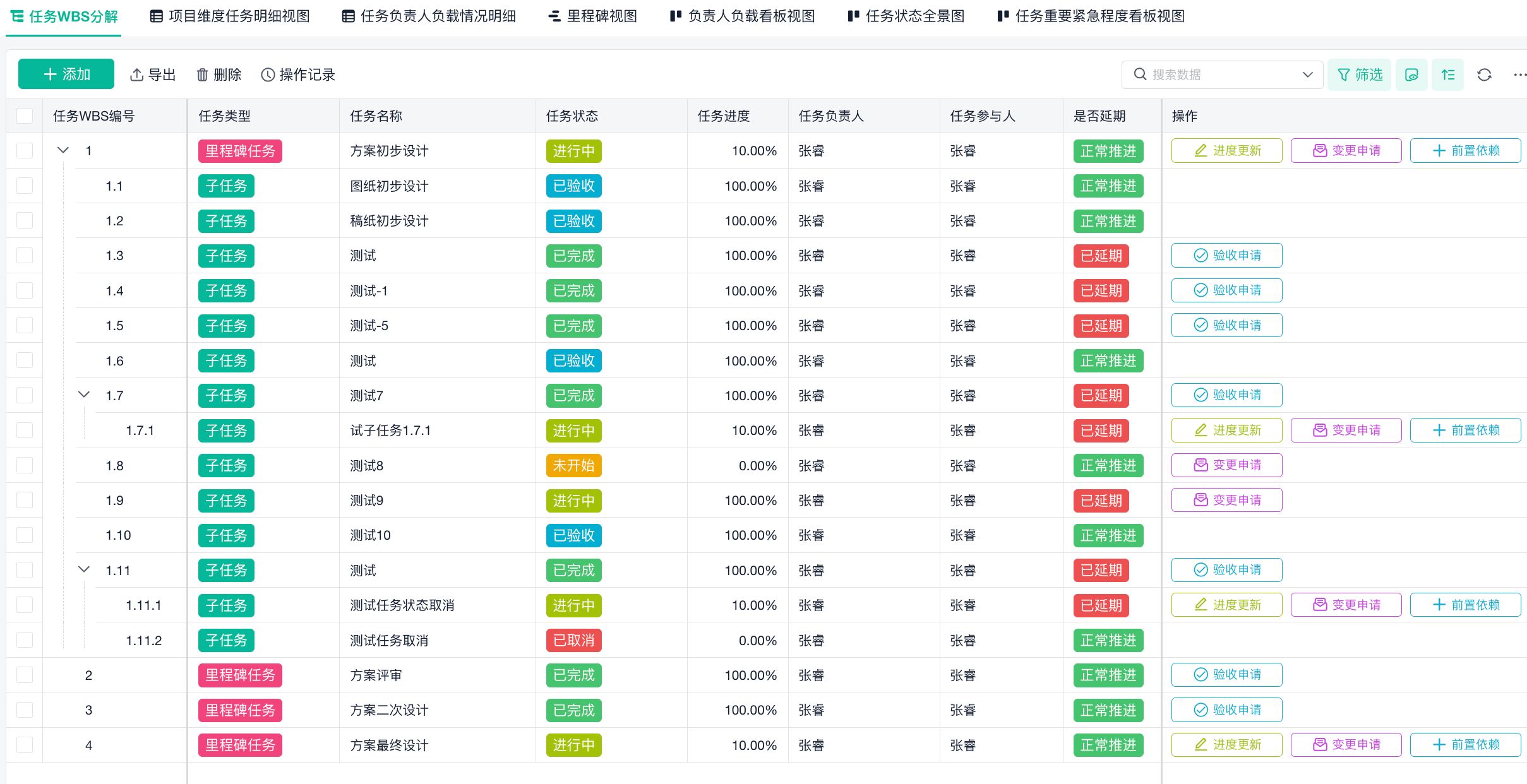
Task: Click the green display settings icon
Action: tap(1411, 74)
